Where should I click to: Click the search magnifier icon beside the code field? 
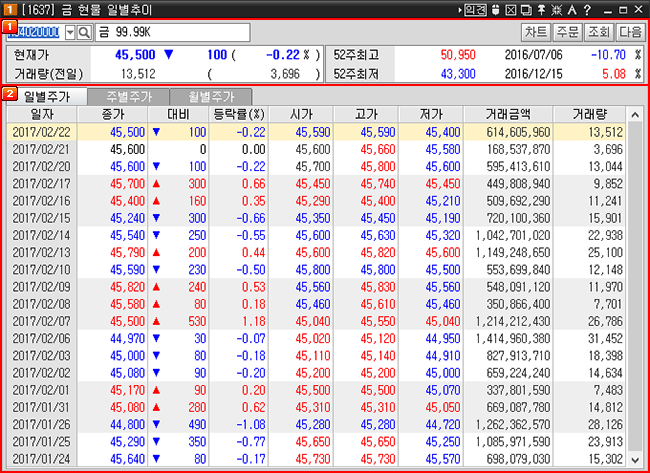[82, 32]
